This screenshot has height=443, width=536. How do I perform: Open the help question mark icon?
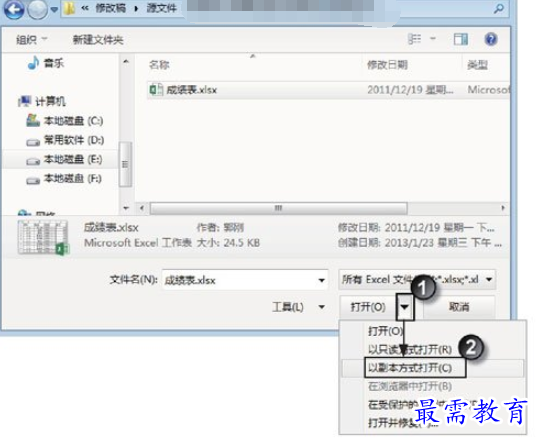491,39
